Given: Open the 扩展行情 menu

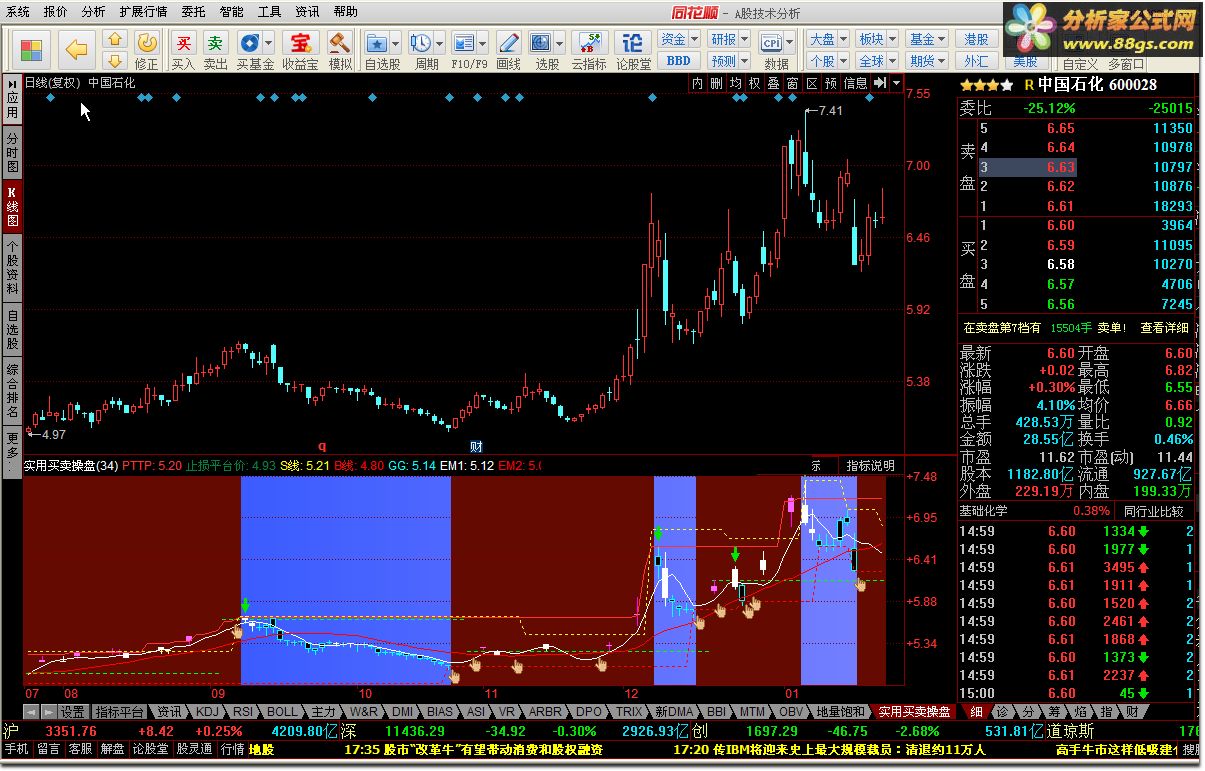Looking at the screenshot, I should (143, 12).
